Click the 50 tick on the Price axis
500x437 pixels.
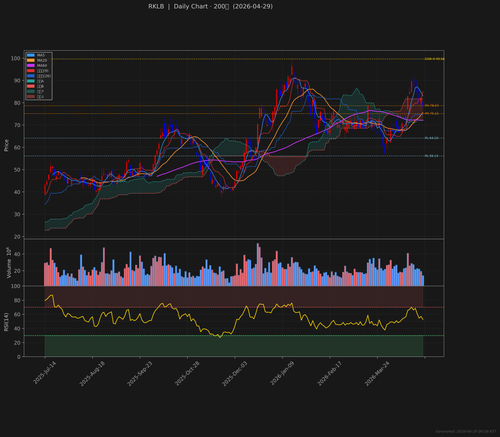click(x=17, y=170)
